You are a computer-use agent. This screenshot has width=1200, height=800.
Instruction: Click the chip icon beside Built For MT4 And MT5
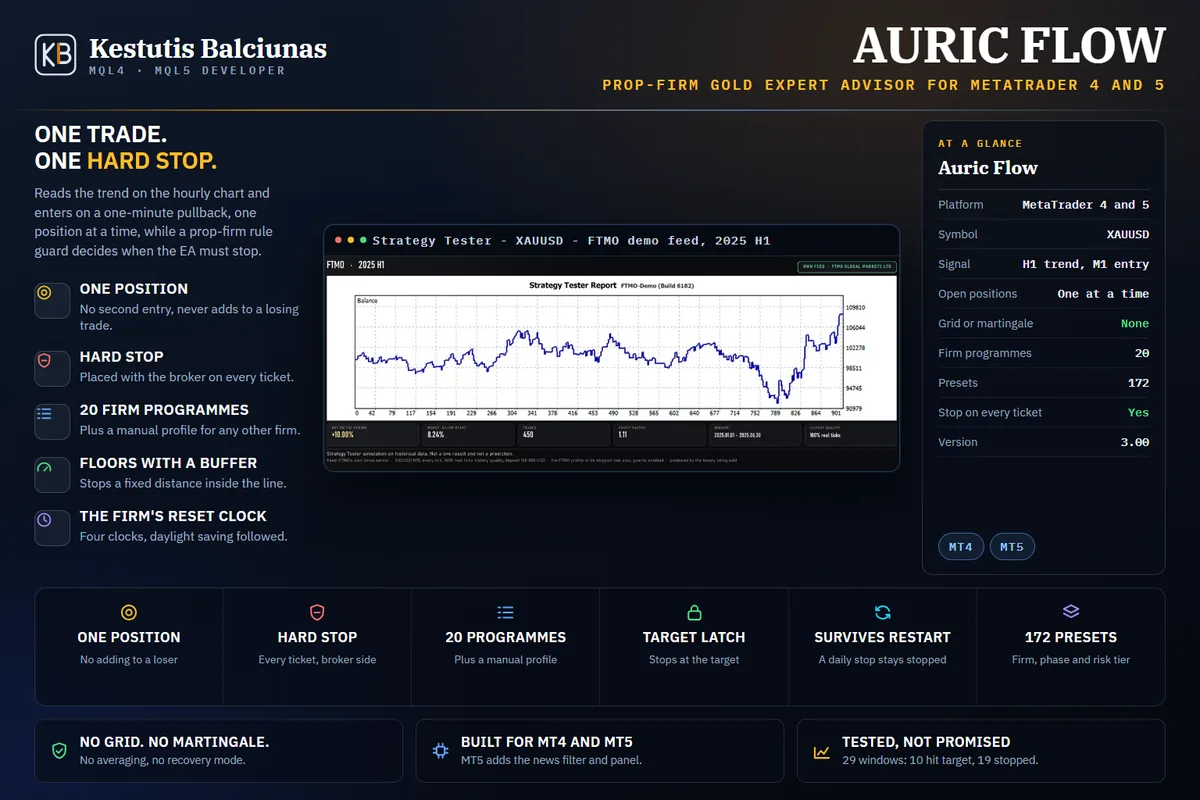tap(440, 751)
